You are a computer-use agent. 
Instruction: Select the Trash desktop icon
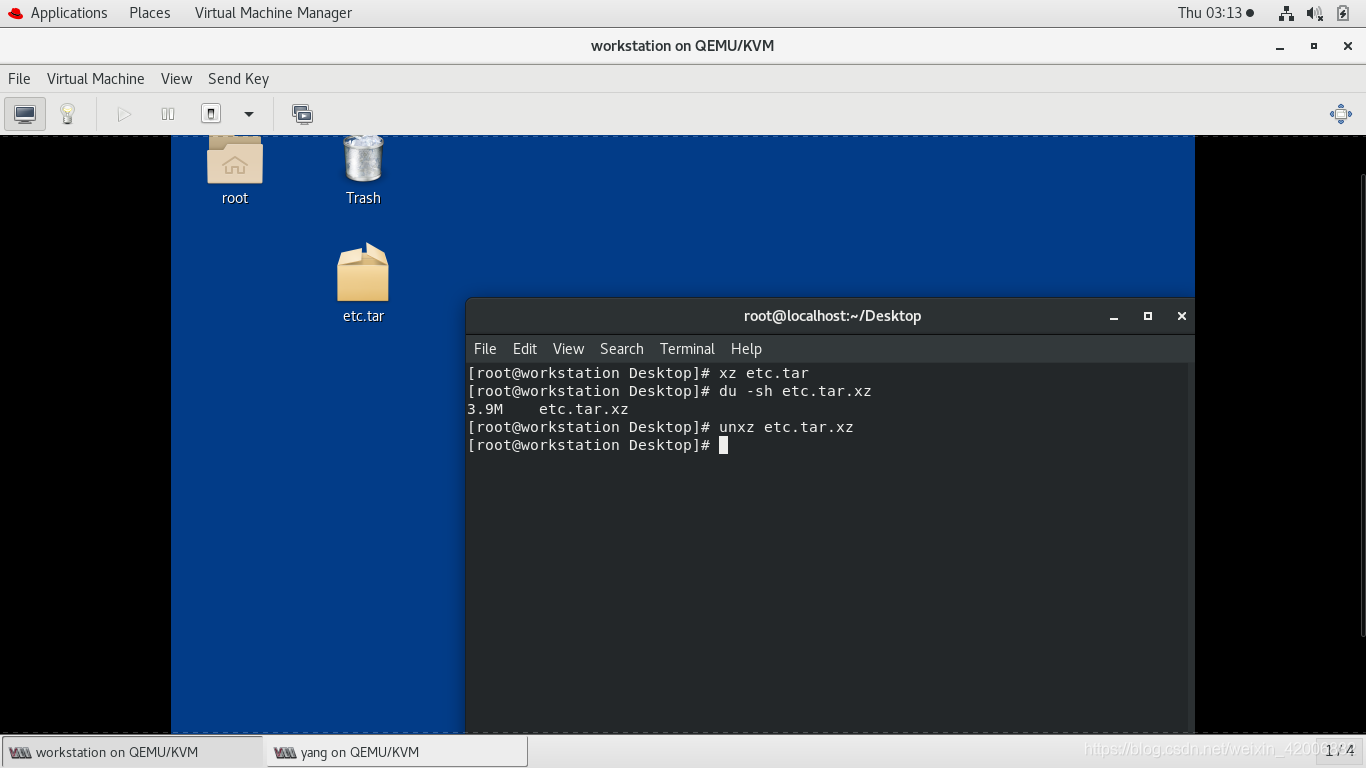point(363,170)
